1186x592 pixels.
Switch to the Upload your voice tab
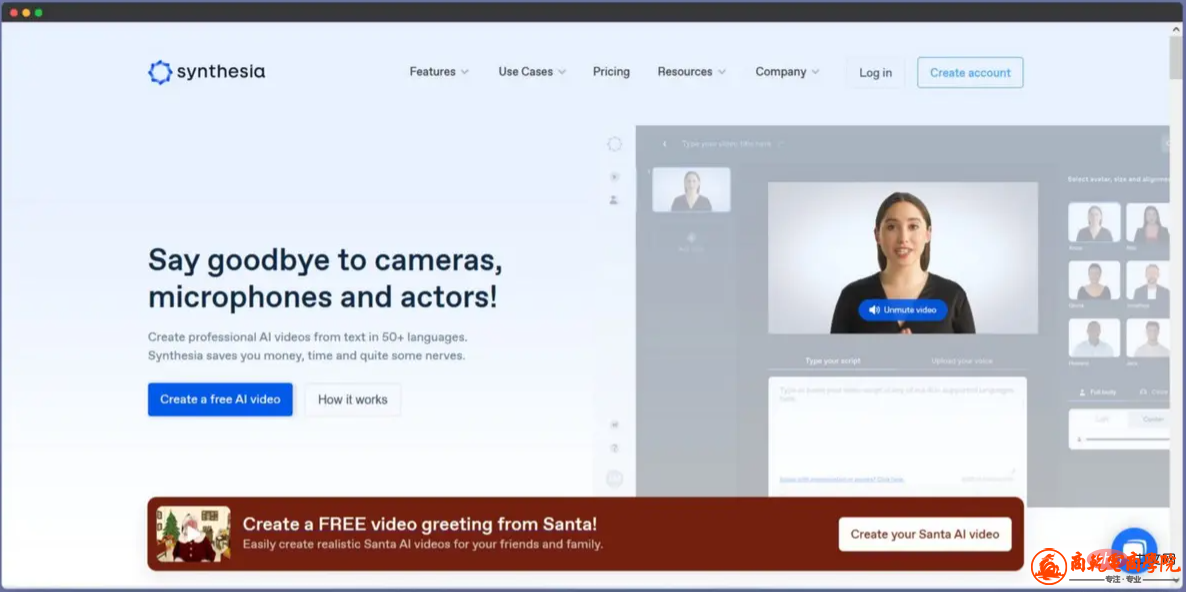point(961,361)
